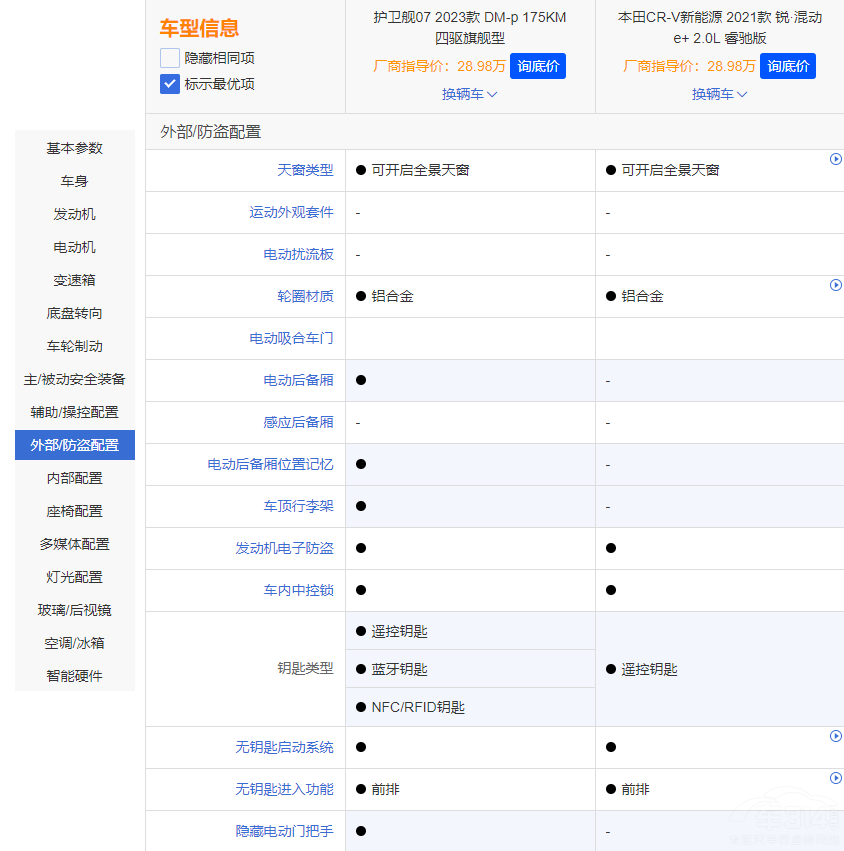Screen dimensions: 844x851
Task: Go to 多媒体配置 section
Action: (74, 544)
